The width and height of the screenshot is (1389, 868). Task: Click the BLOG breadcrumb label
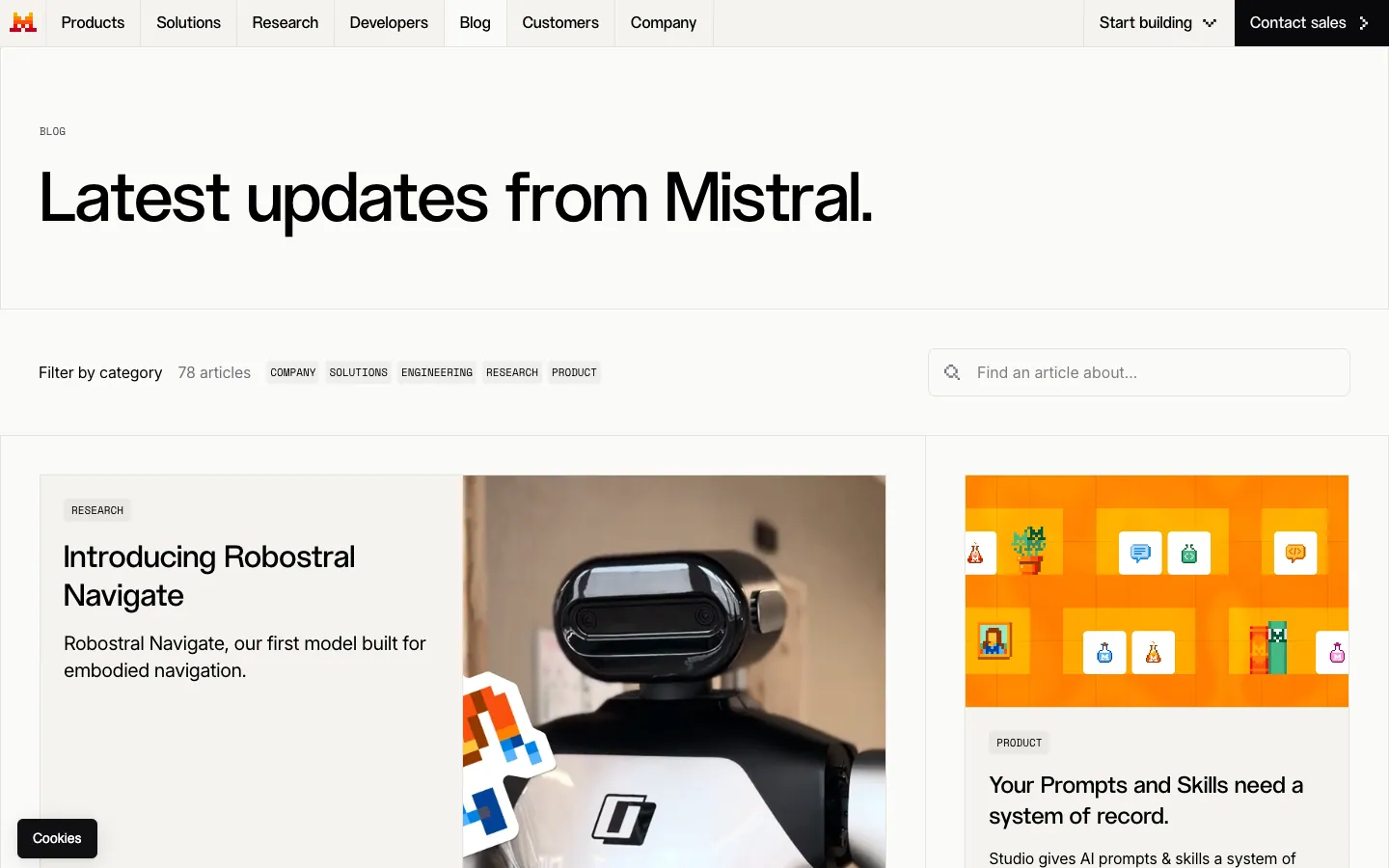[52, 131]
